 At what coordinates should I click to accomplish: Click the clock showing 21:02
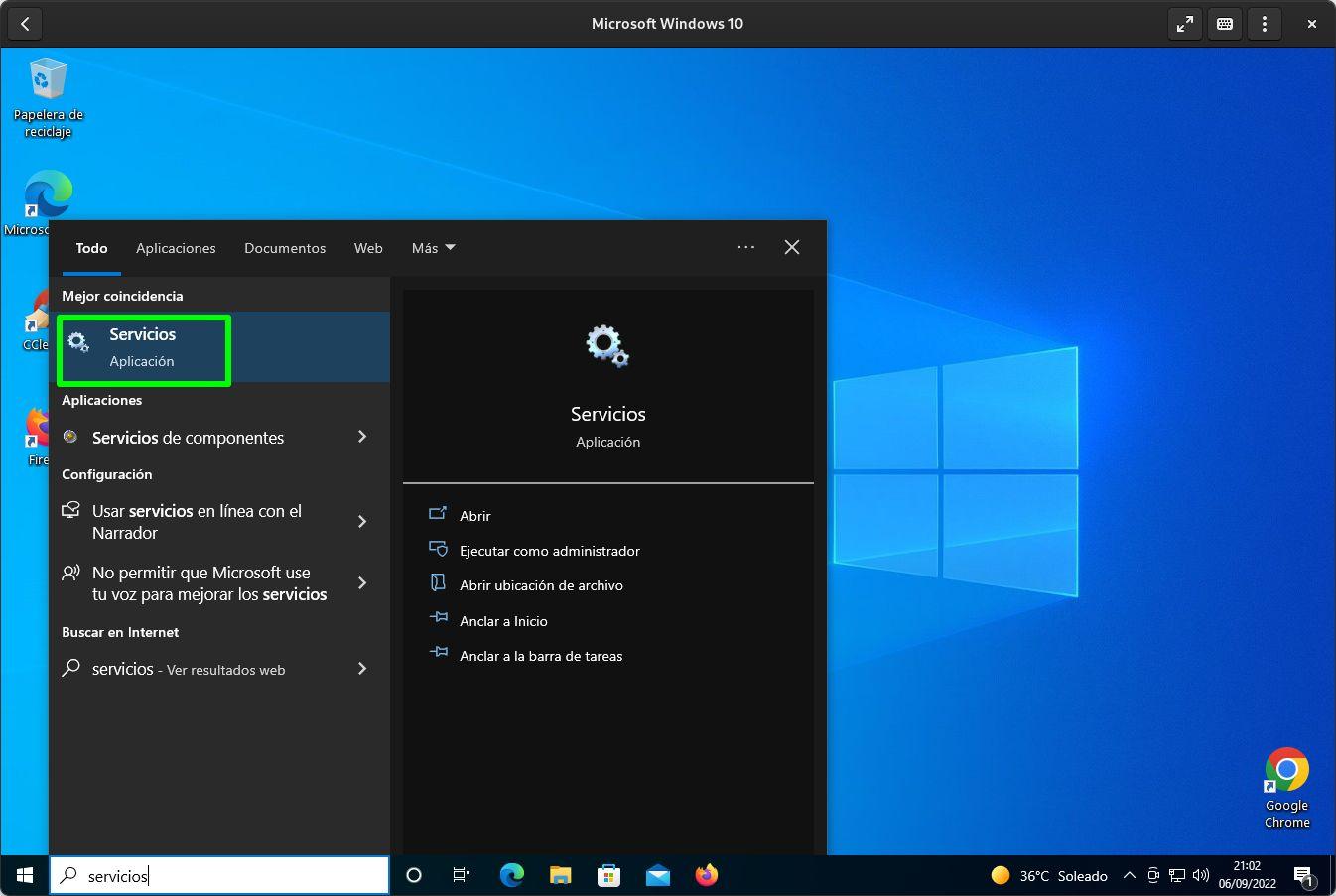point(1248,874)
